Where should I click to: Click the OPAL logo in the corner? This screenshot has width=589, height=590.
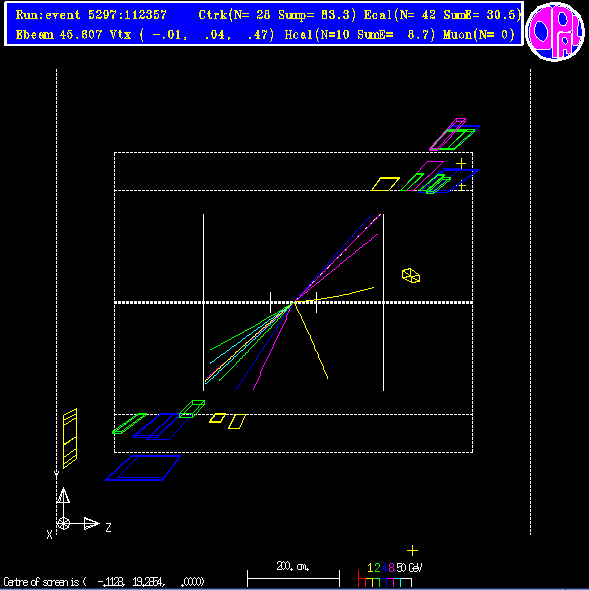(x=555, y=32)
